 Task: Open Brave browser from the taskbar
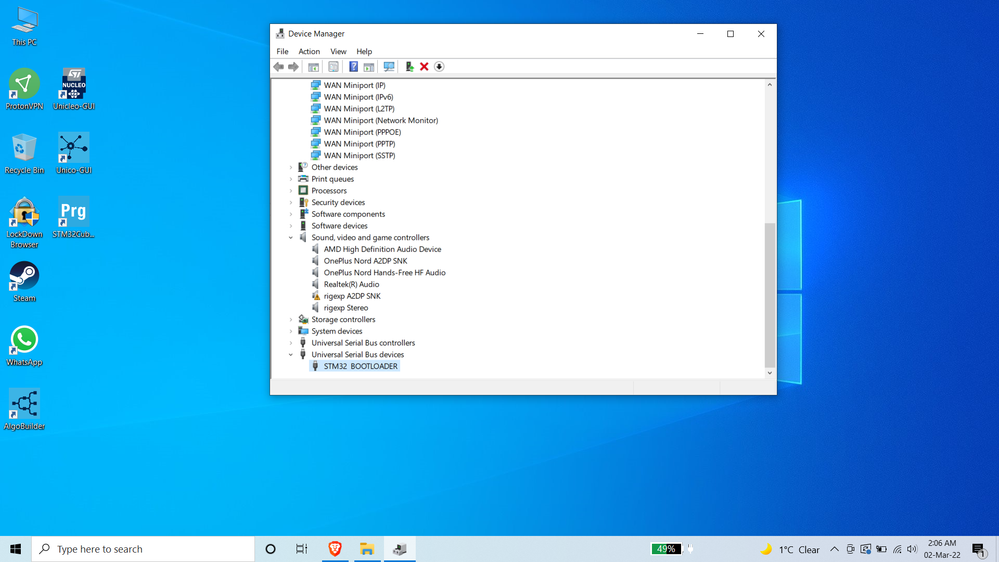(x=335, y=549)
